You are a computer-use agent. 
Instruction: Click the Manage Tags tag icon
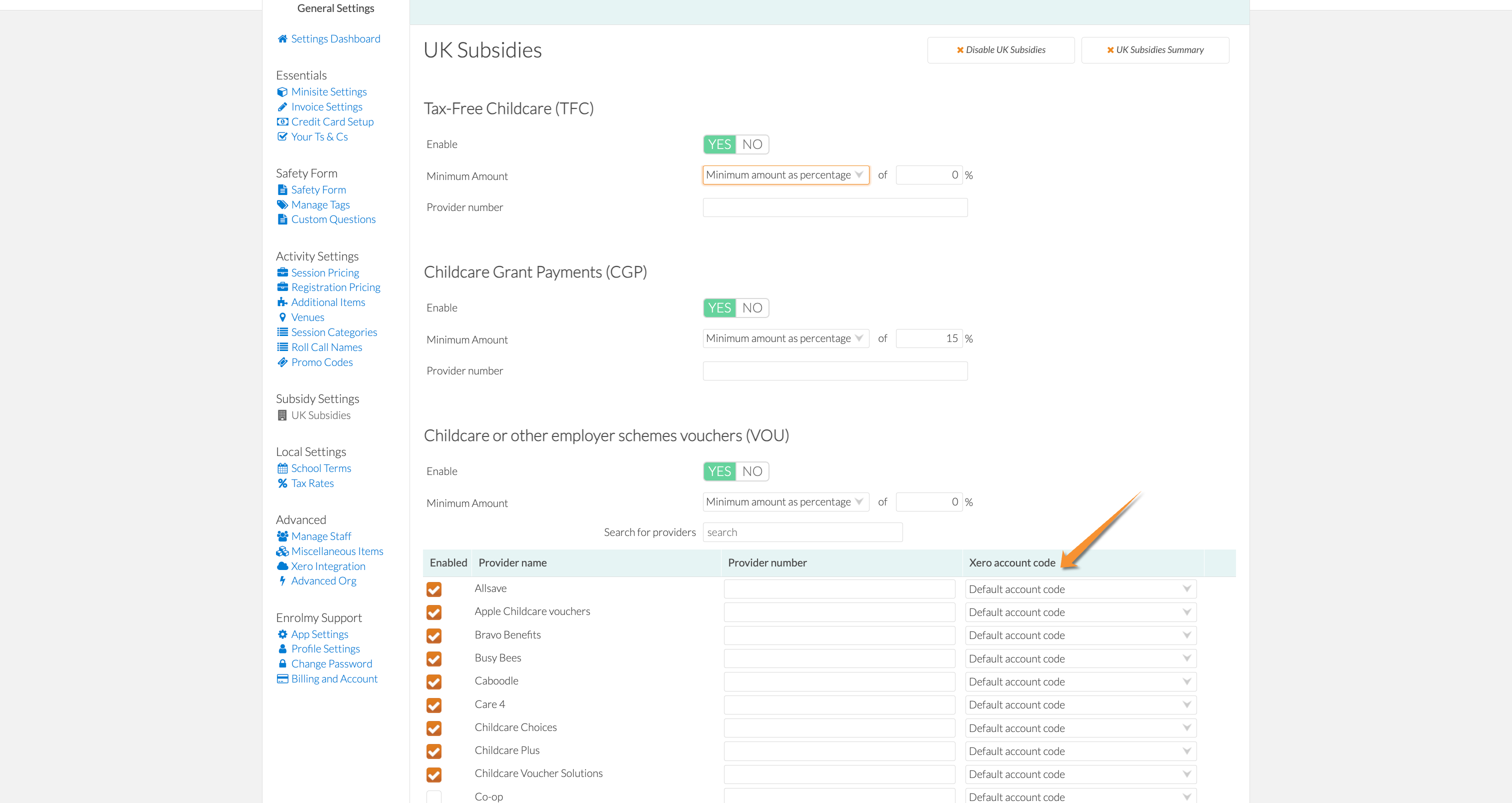pos(282,205)
